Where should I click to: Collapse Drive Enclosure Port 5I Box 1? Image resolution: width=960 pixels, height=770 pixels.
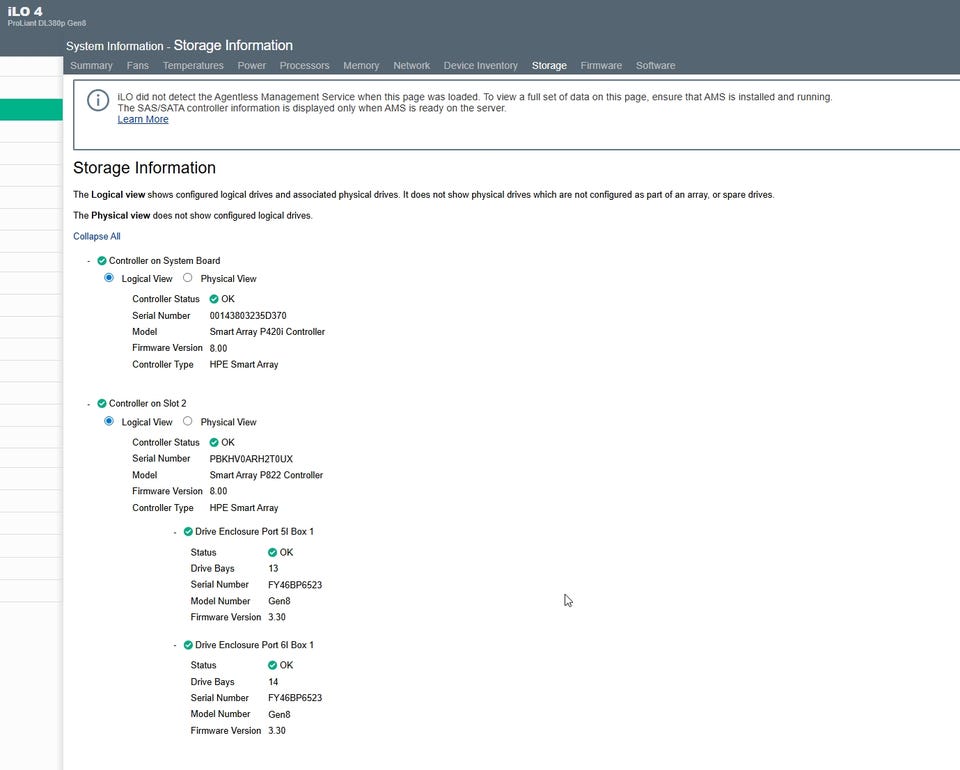point(175,532)
